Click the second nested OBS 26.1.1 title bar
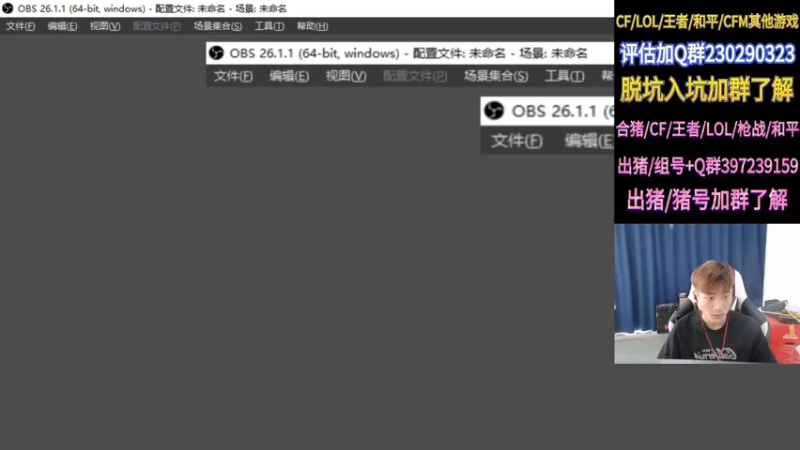800x450 pixels. (410, 53)
